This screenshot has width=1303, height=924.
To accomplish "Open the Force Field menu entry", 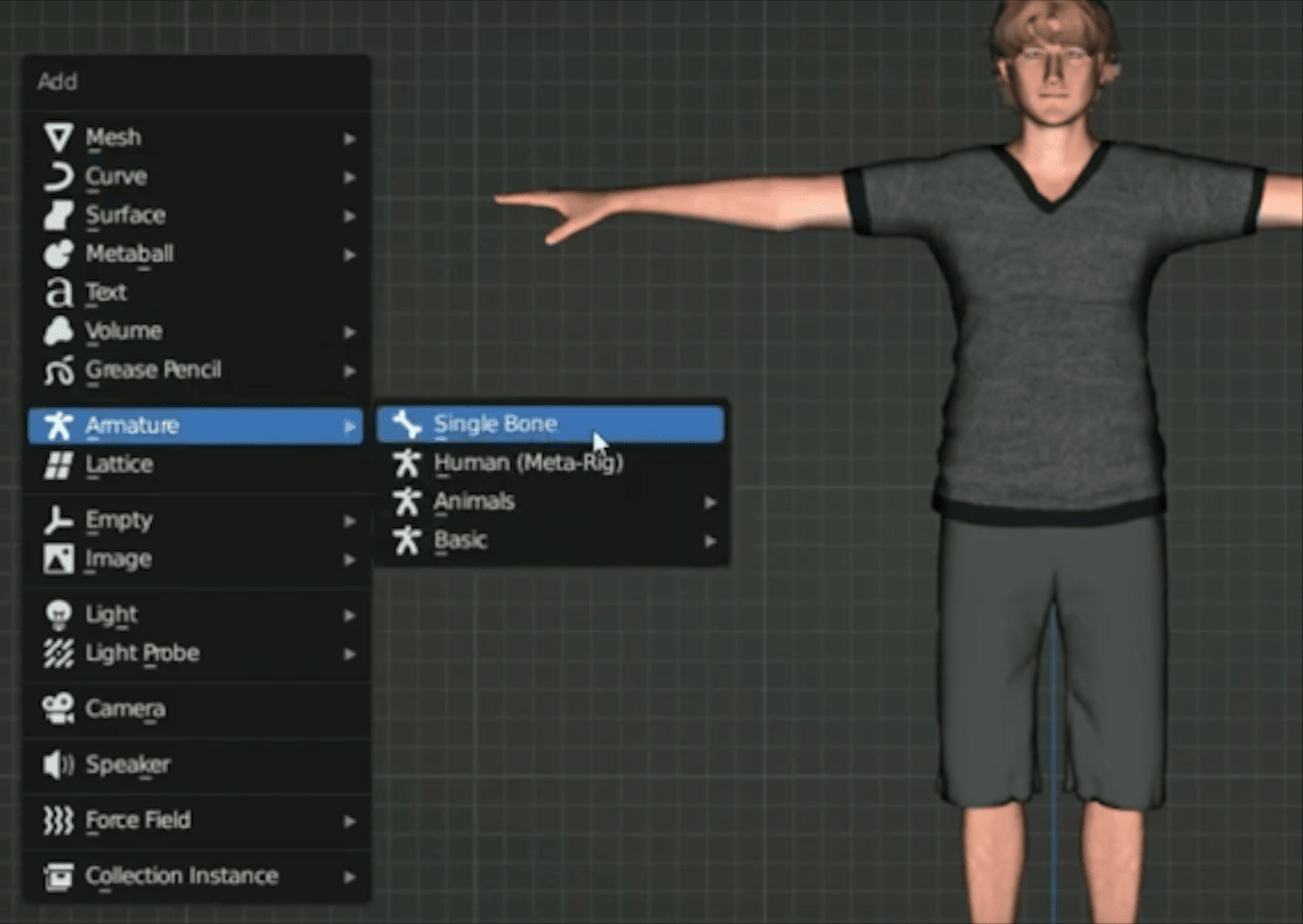I will [196, 820].
